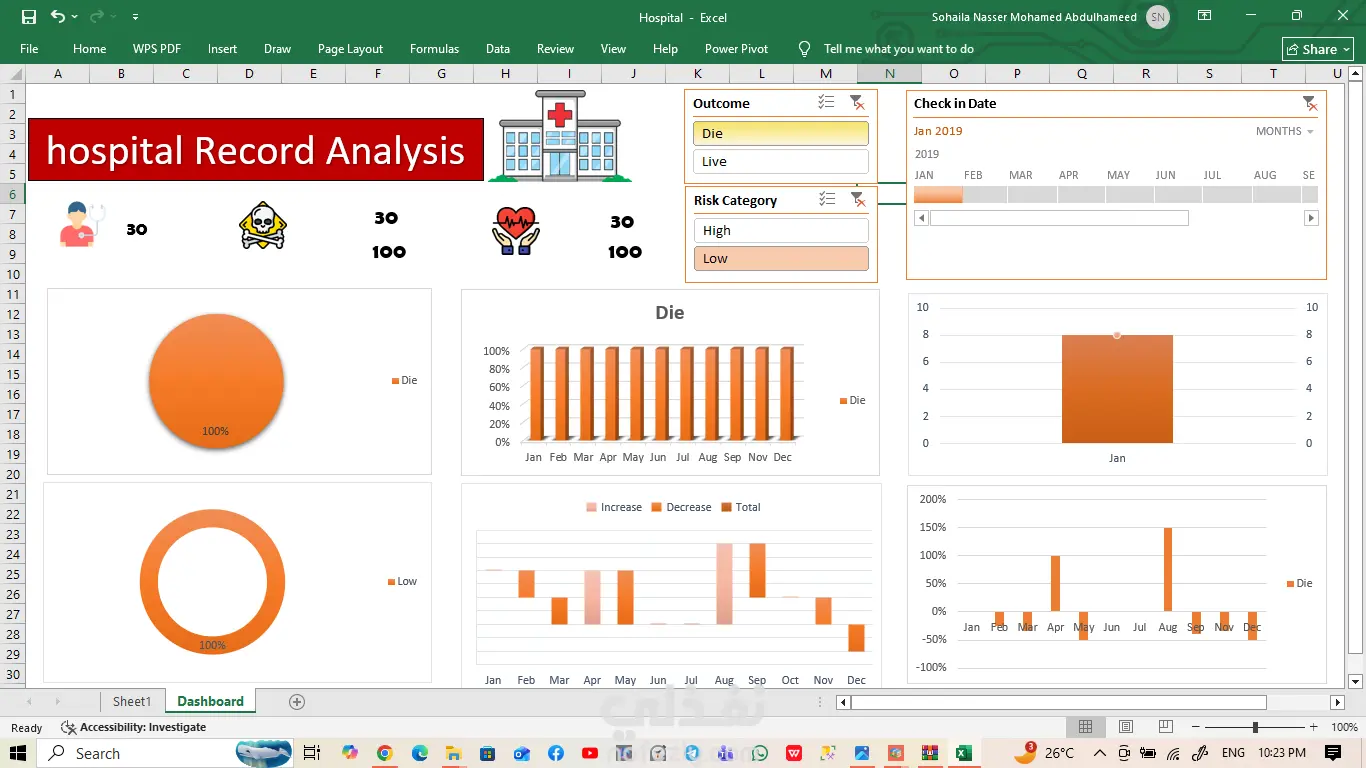
Task: Open the Data ribbon tab
Action: 498,48
